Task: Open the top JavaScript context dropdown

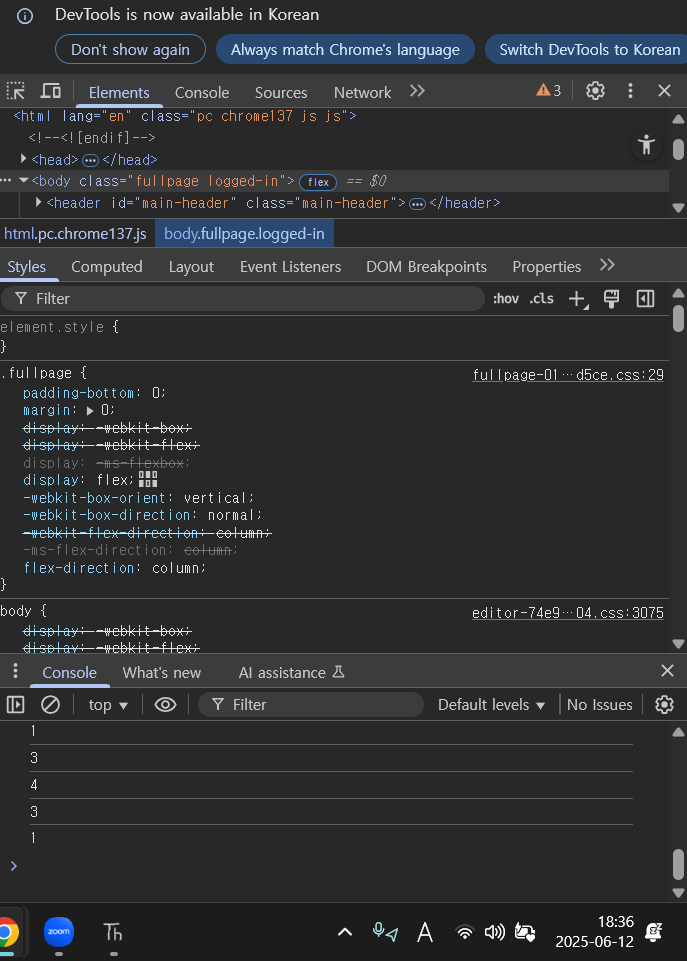Action: pyautogui.click(x=108, y=705)
